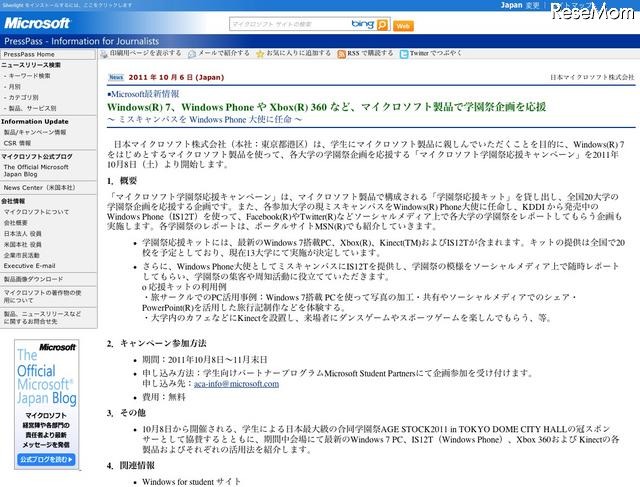Focus the Microsoft site search field
The image size is (640, 487).
[x=291, y=24]
